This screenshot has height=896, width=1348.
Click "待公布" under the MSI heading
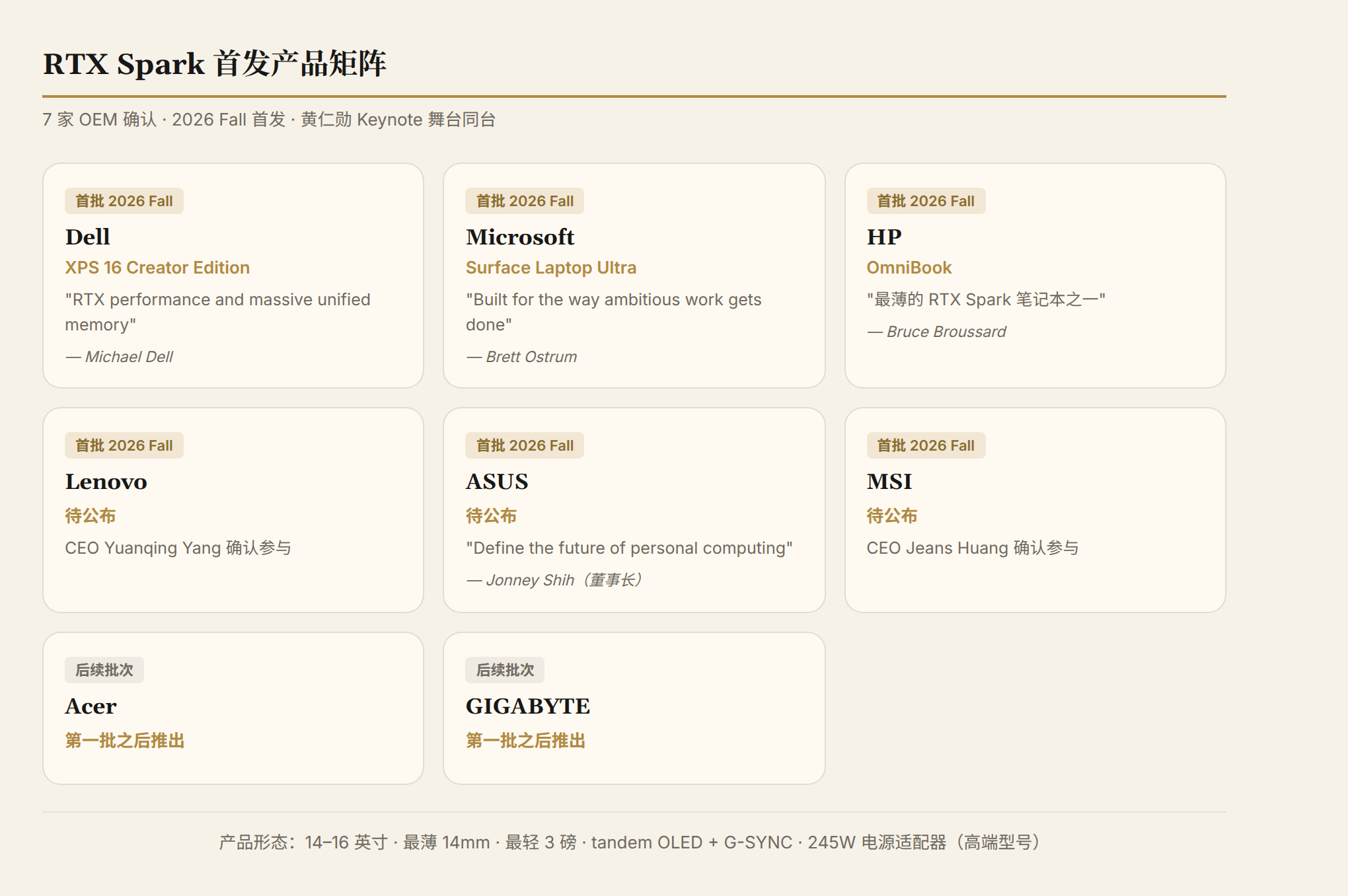click(x=892, y=515)
